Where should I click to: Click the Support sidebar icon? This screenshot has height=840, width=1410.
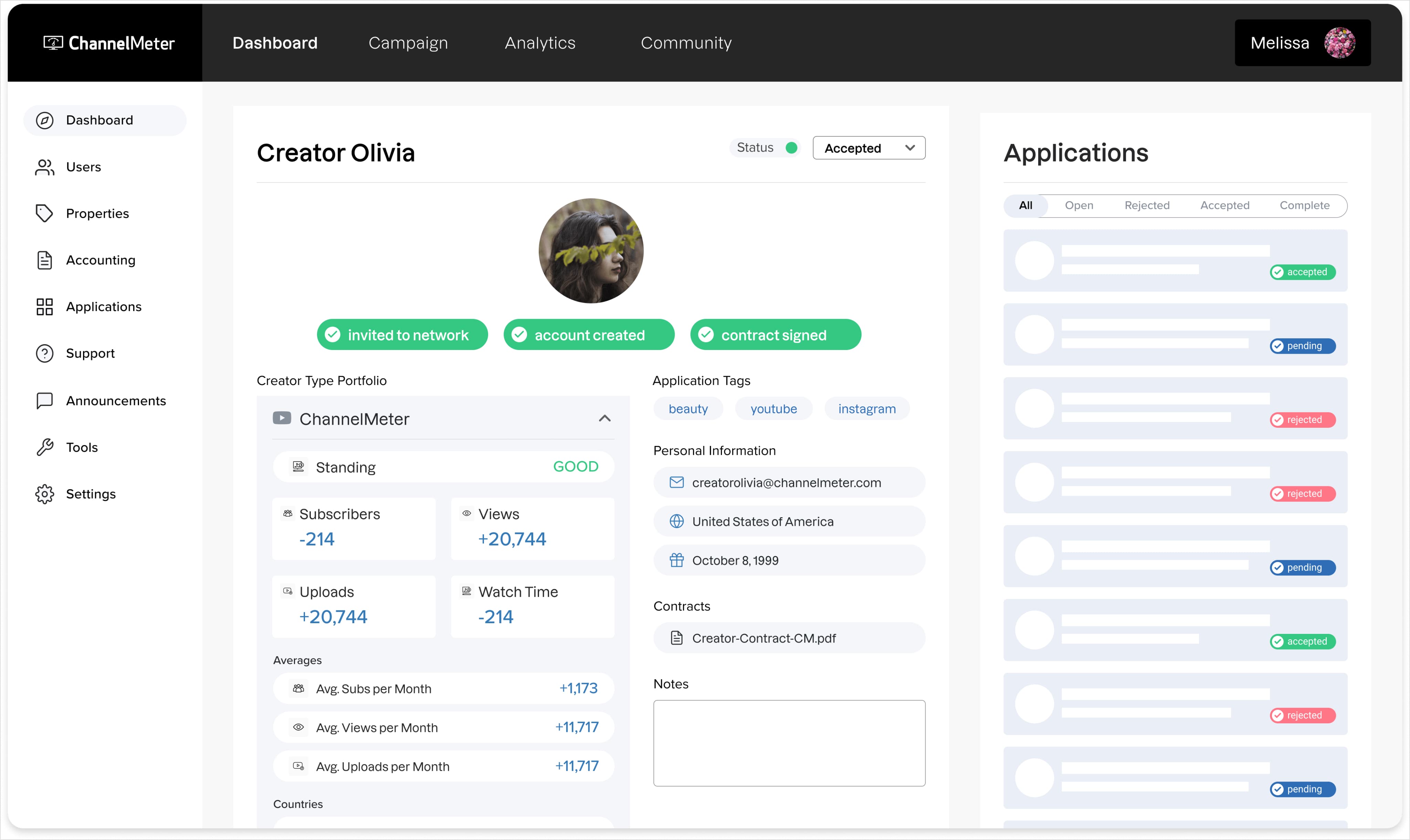click(x=44, y=353)
